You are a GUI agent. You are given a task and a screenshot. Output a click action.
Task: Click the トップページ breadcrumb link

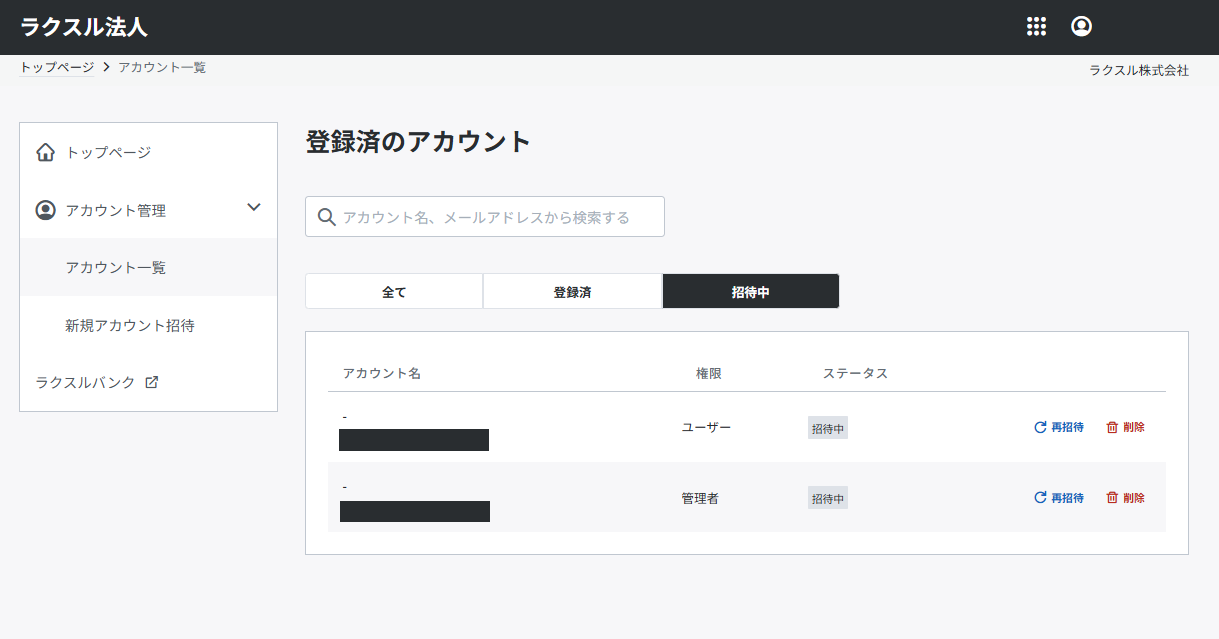57,68
